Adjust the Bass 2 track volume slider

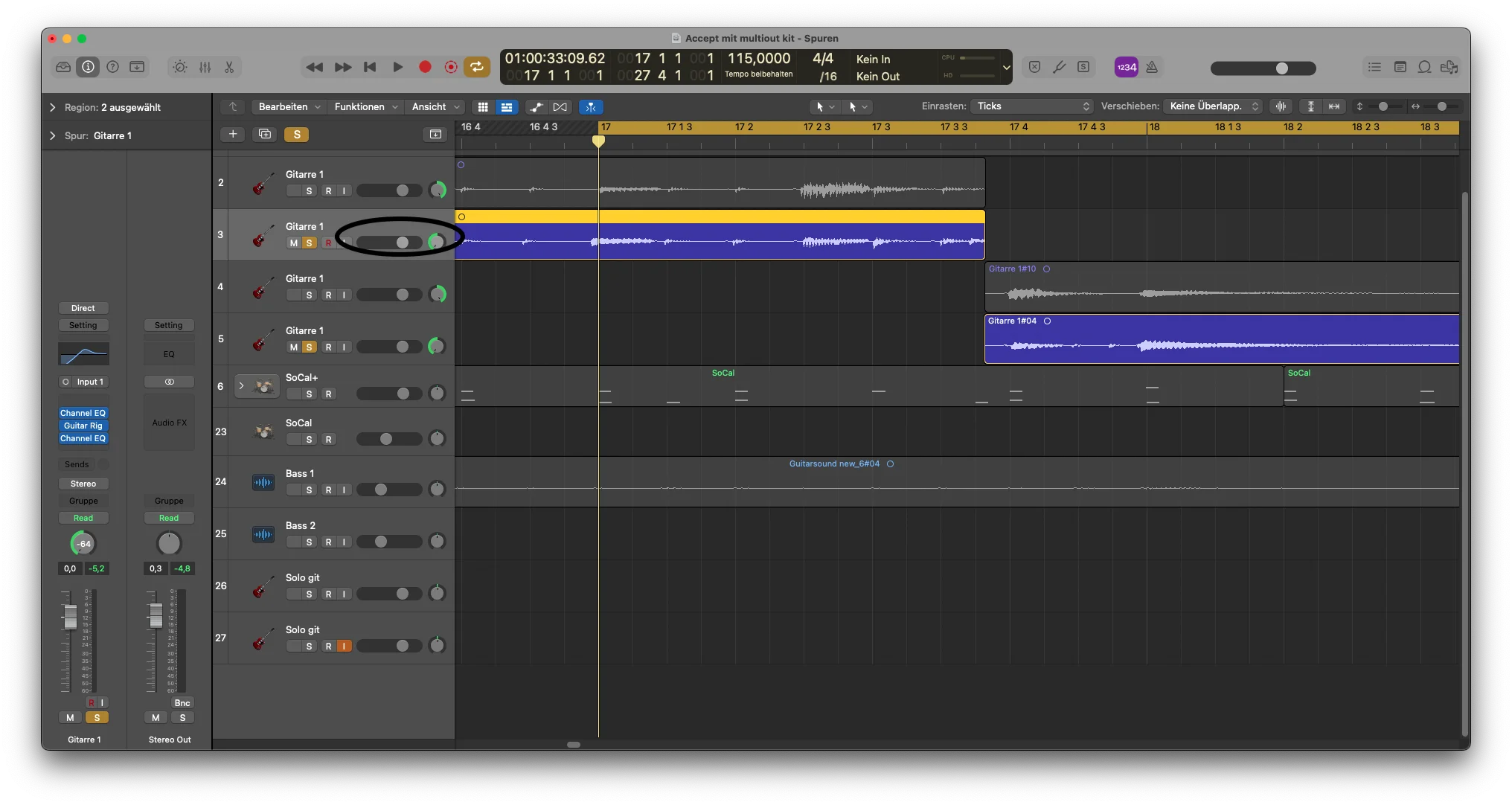click(389, 542)
